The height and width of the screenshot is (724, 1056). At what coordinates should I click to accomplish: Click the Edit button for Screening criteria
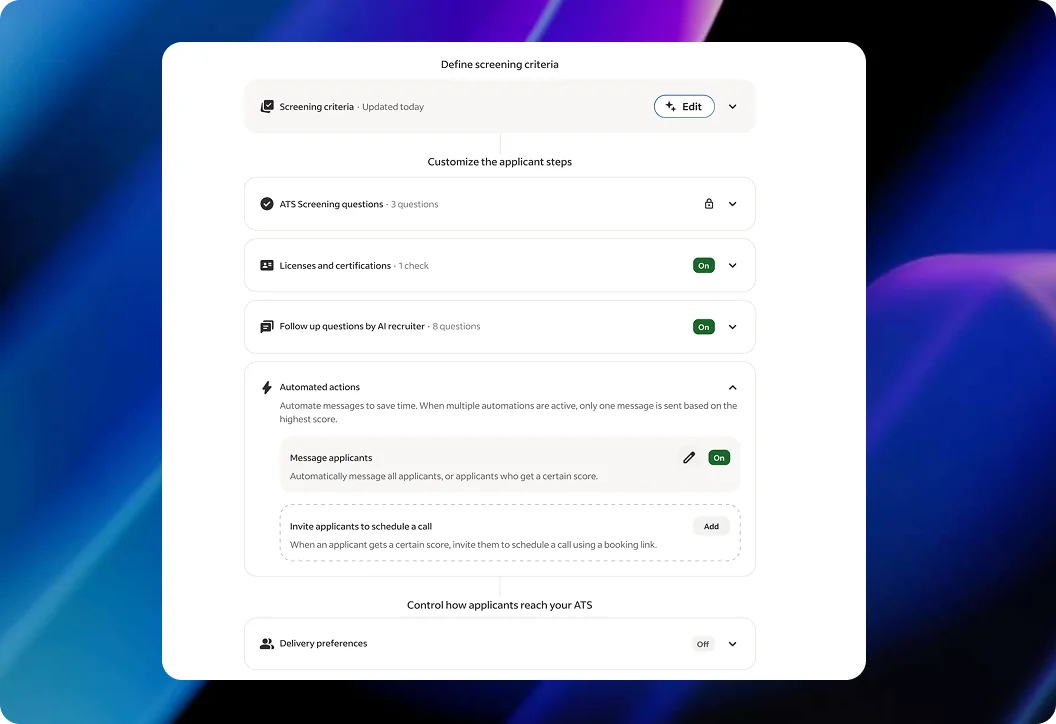(684, 106)
